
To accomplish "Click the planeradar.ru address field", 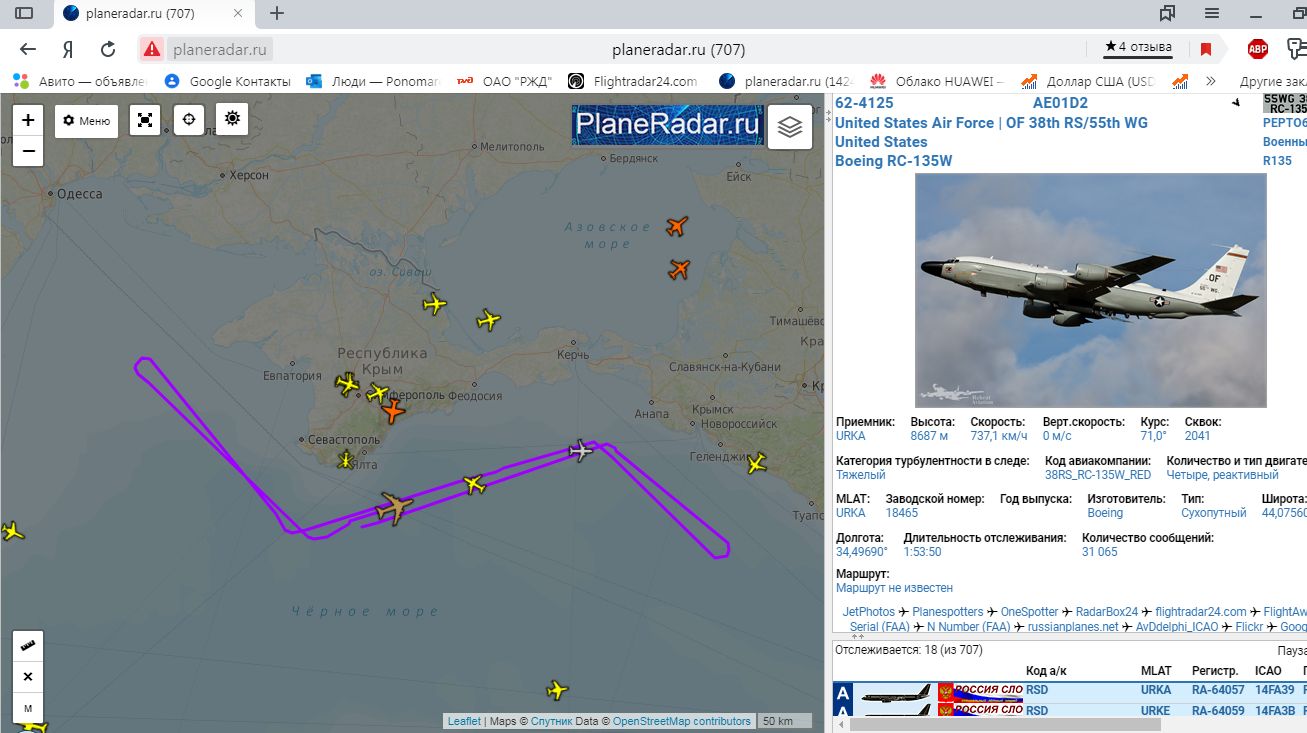I will [221, 49].
